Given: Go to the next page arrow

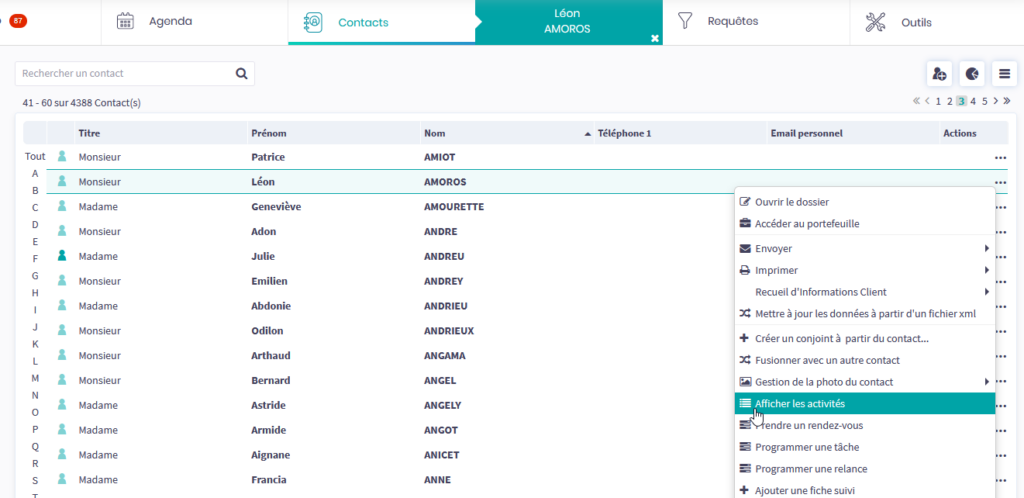Looking at the screenshot, I should pyautogui.click(x=996, y=101).
